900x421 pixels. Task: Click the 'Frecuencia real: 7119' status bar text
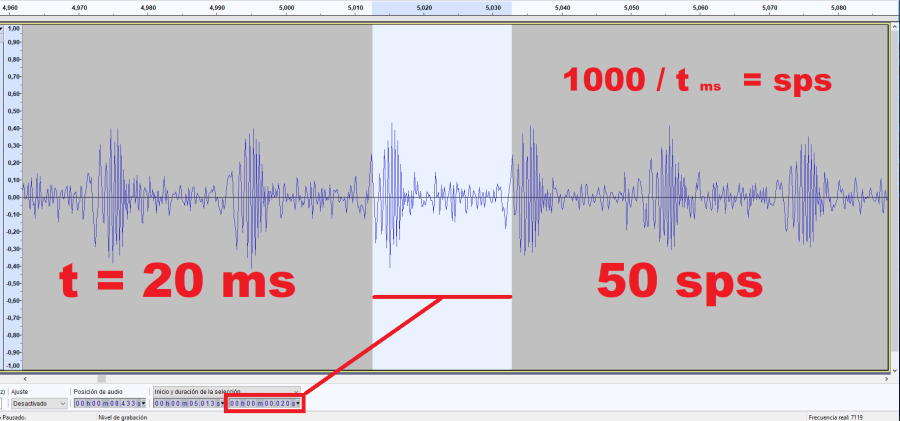(x=838, y=417)
